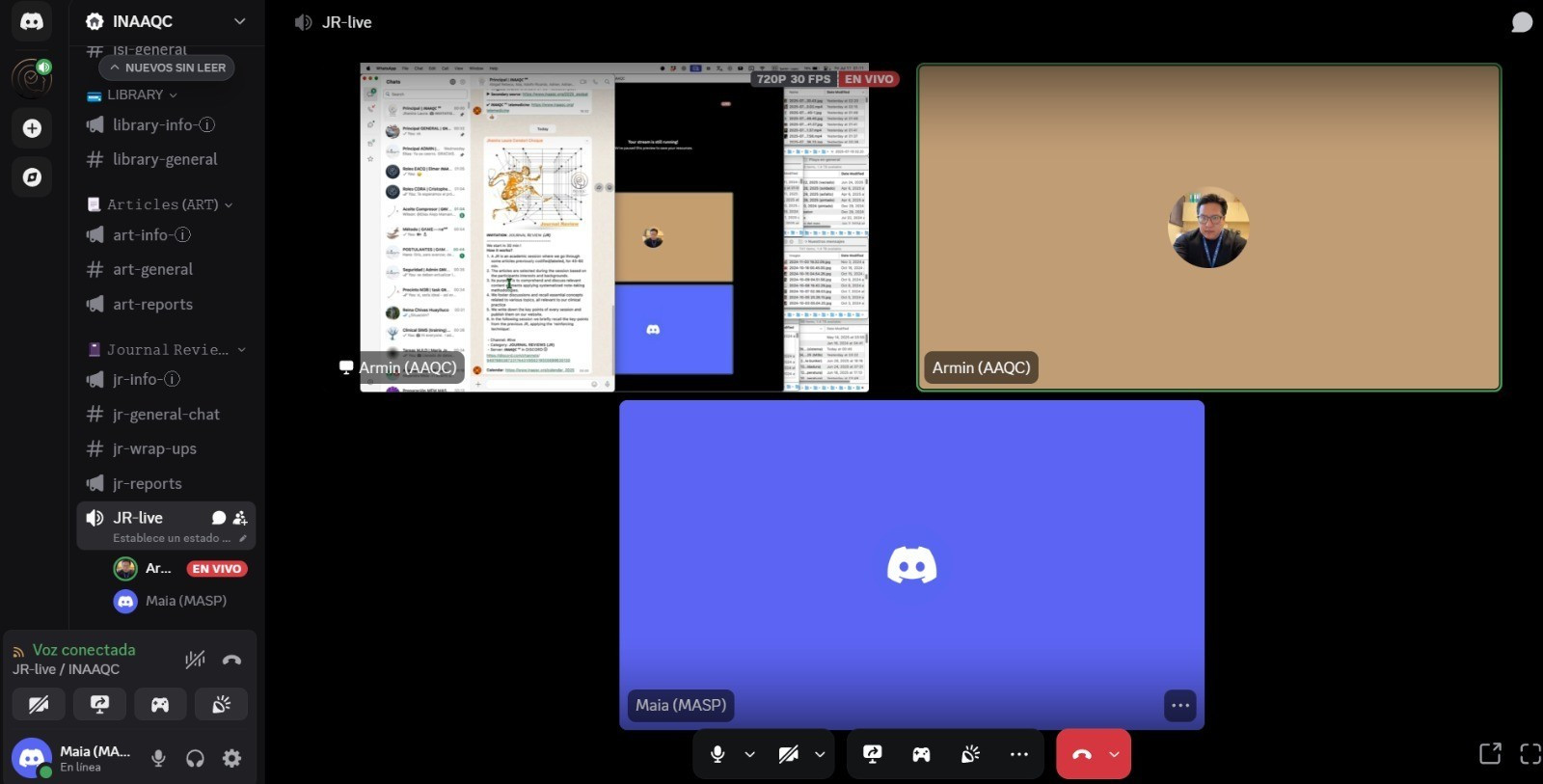Open user settings gear icon
Screen dimensions: 1543x784
[231, 759]
